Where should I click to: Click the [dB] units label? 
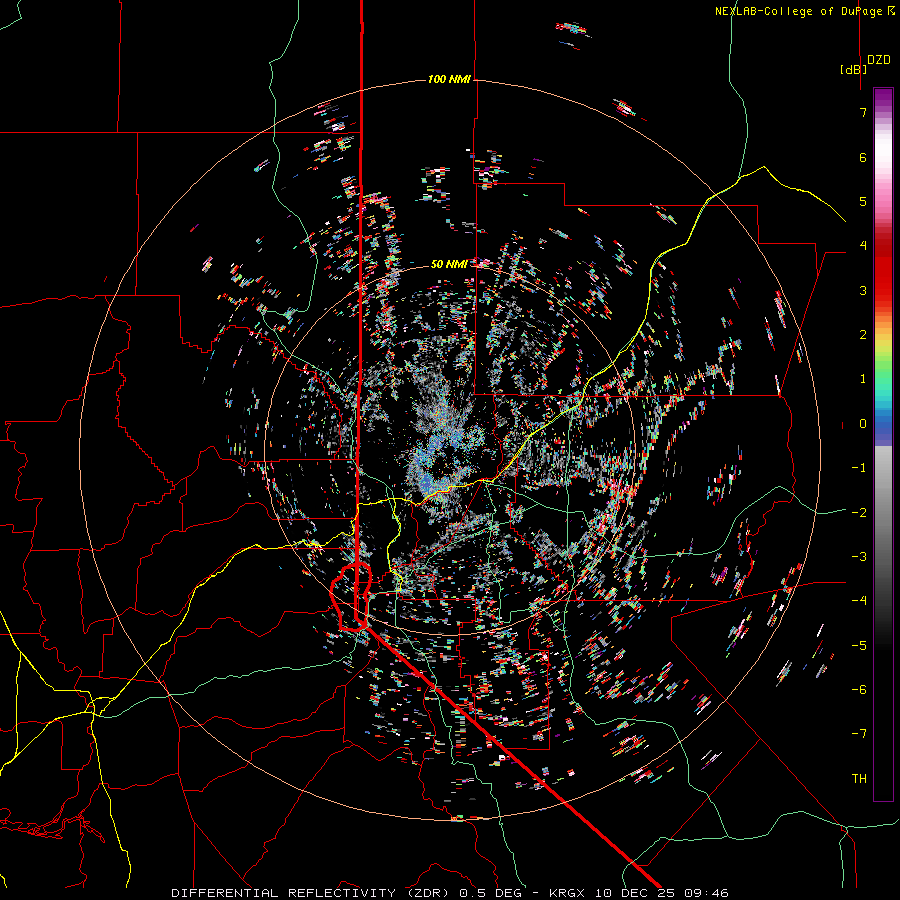tap(853, 69)
